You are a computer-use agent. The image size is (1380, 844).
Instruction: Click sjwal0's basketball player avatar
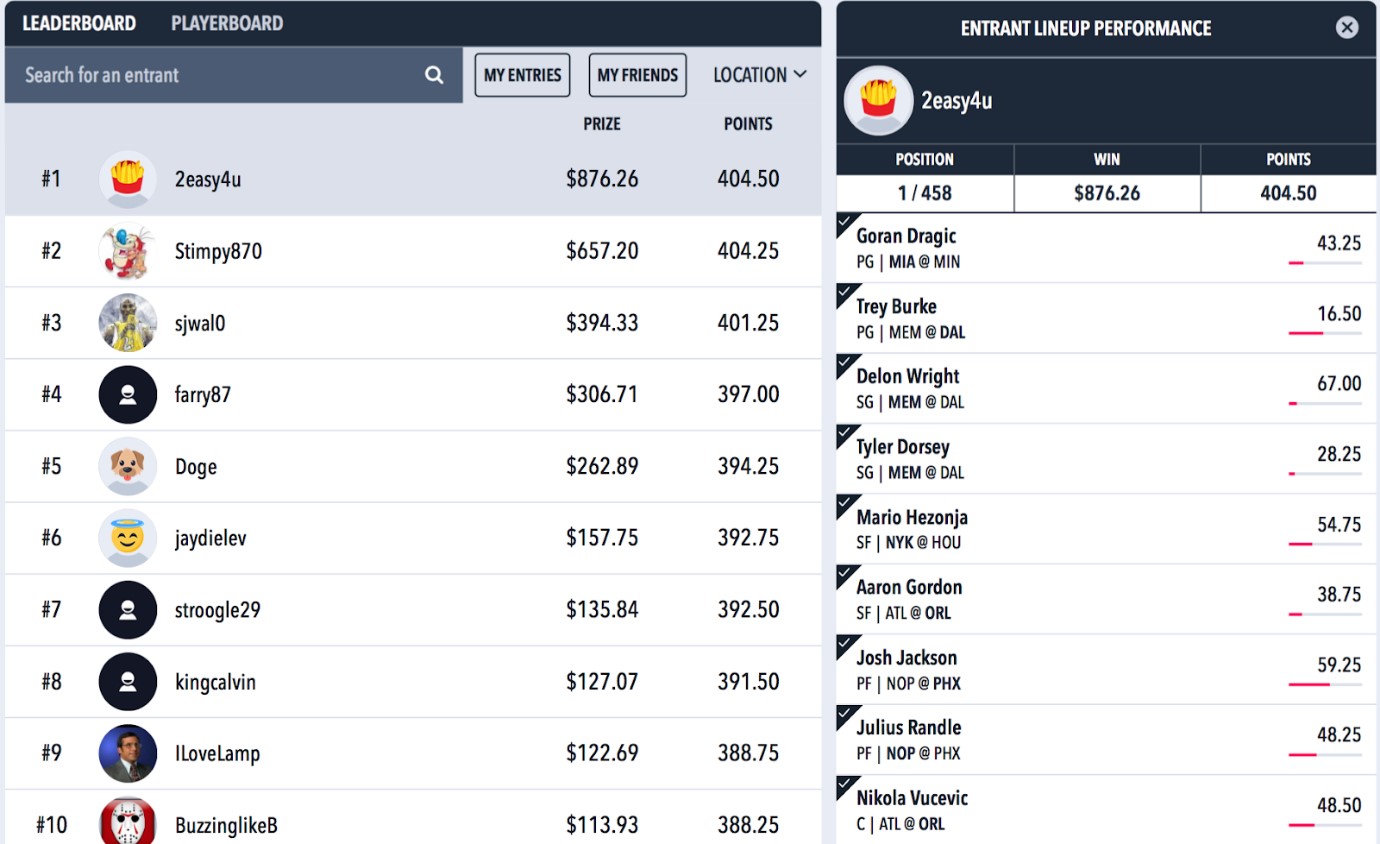coord(127,323)
